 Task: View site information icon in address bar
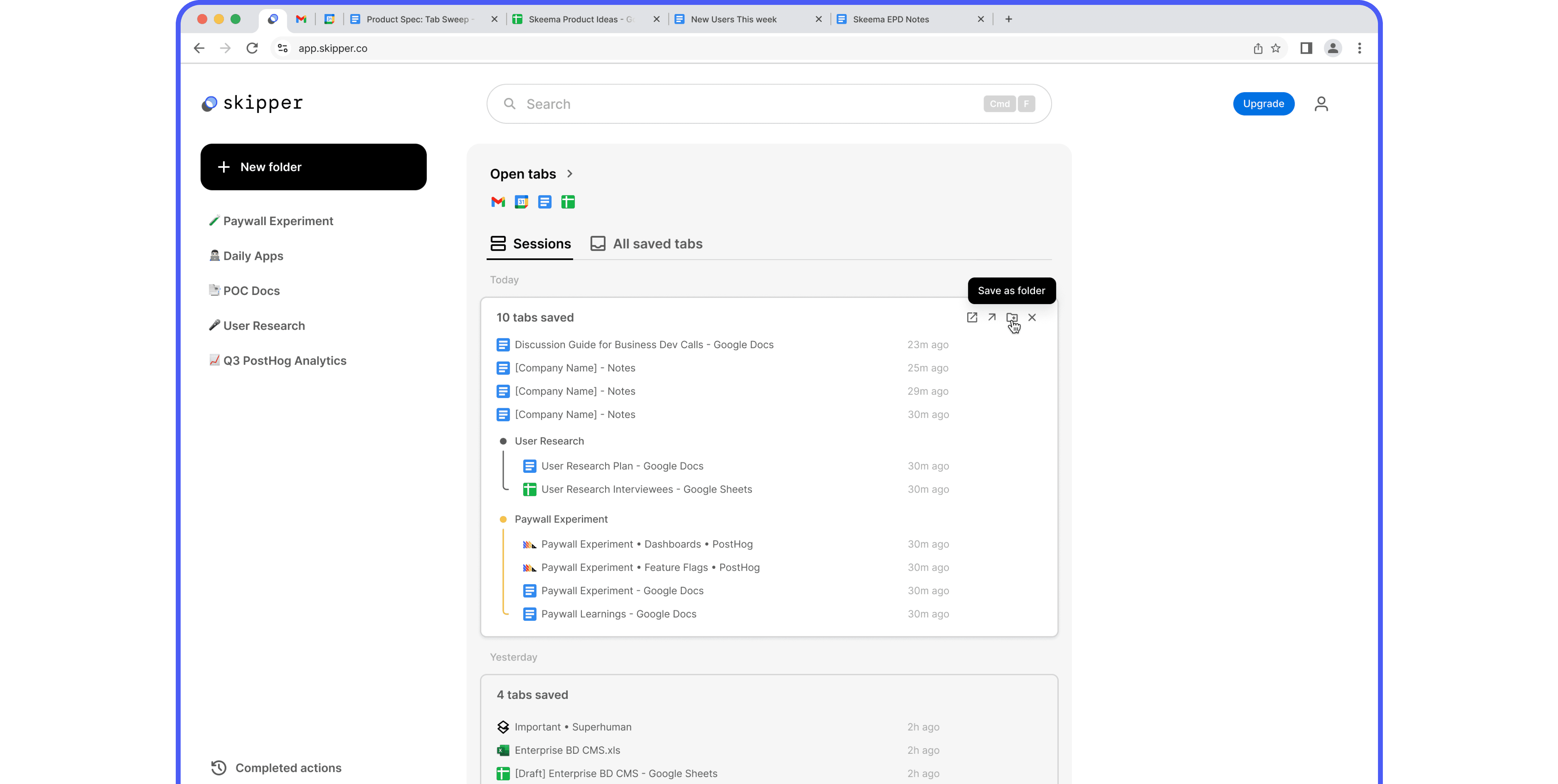point(283,49)
